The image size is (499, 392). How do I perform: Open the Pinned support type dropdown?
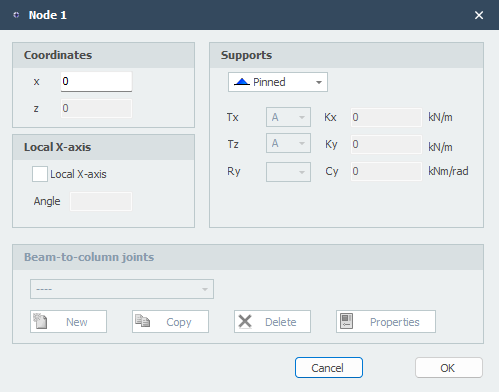pos(278,82)
